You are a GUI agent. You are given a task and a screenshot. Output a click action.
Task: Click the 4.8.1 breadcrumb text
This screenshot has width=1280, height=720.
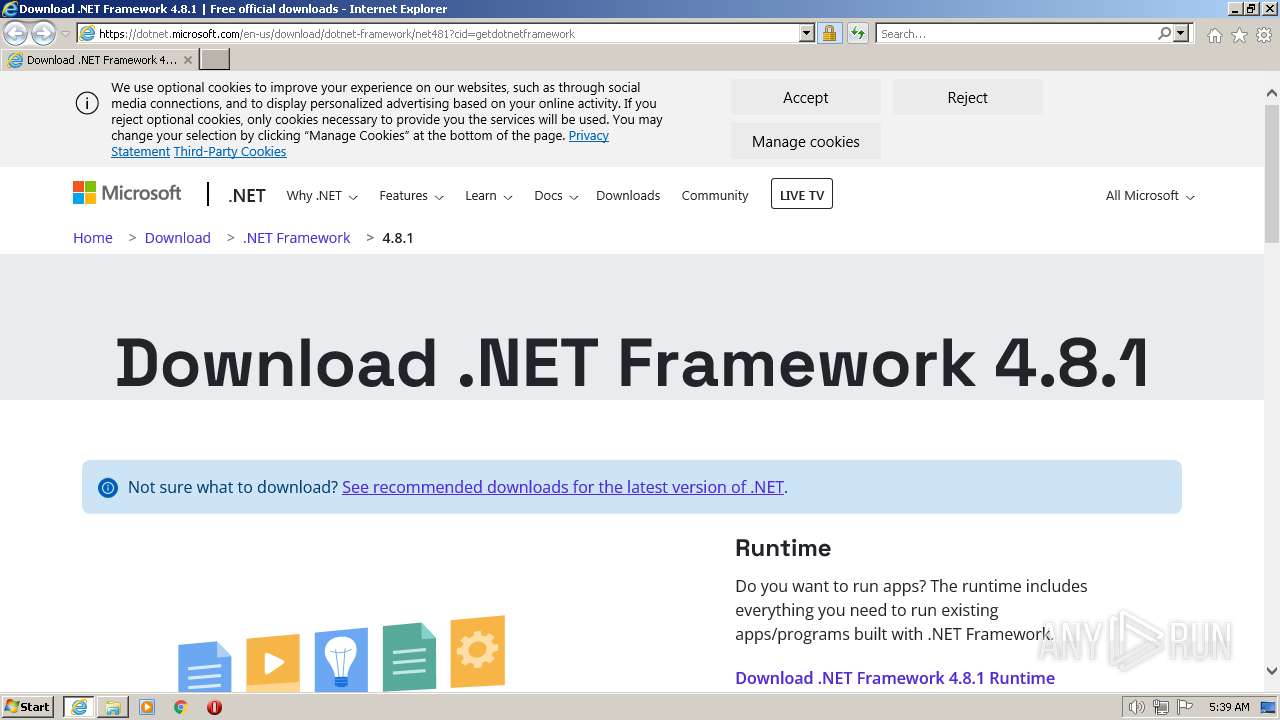click(x=398, y=238)
